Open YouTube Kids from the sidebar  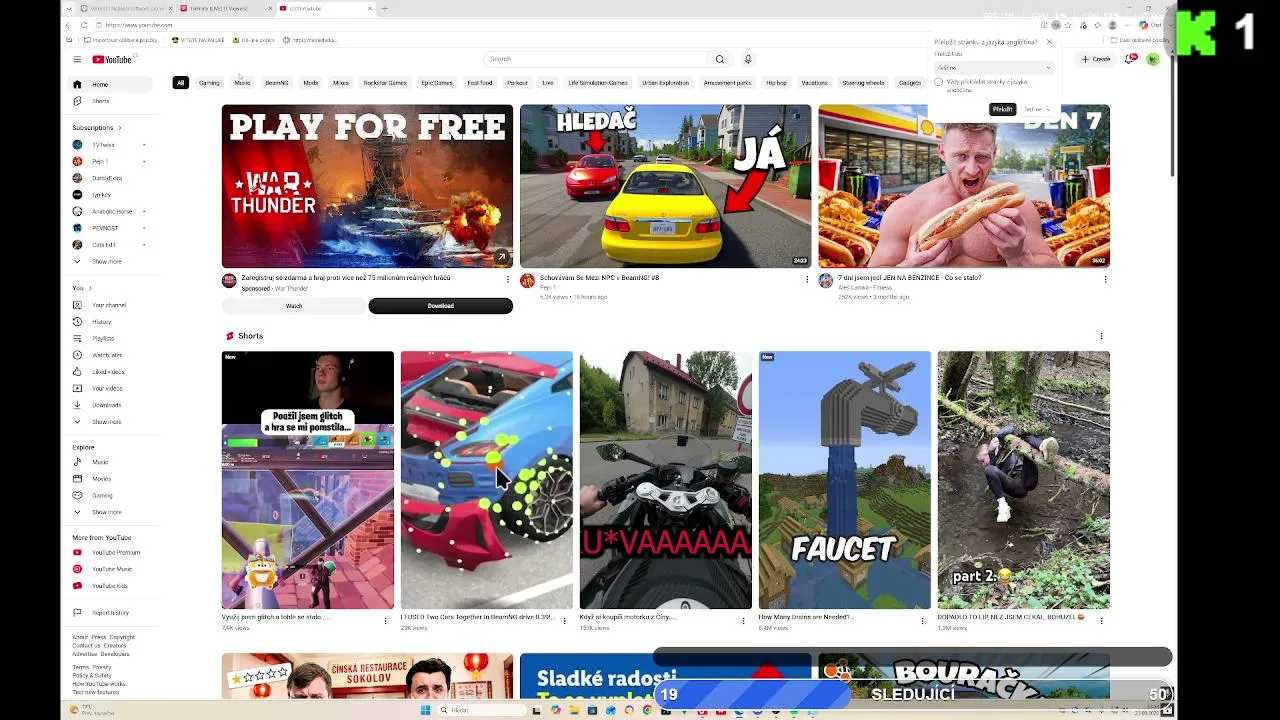tap(109, 585)
